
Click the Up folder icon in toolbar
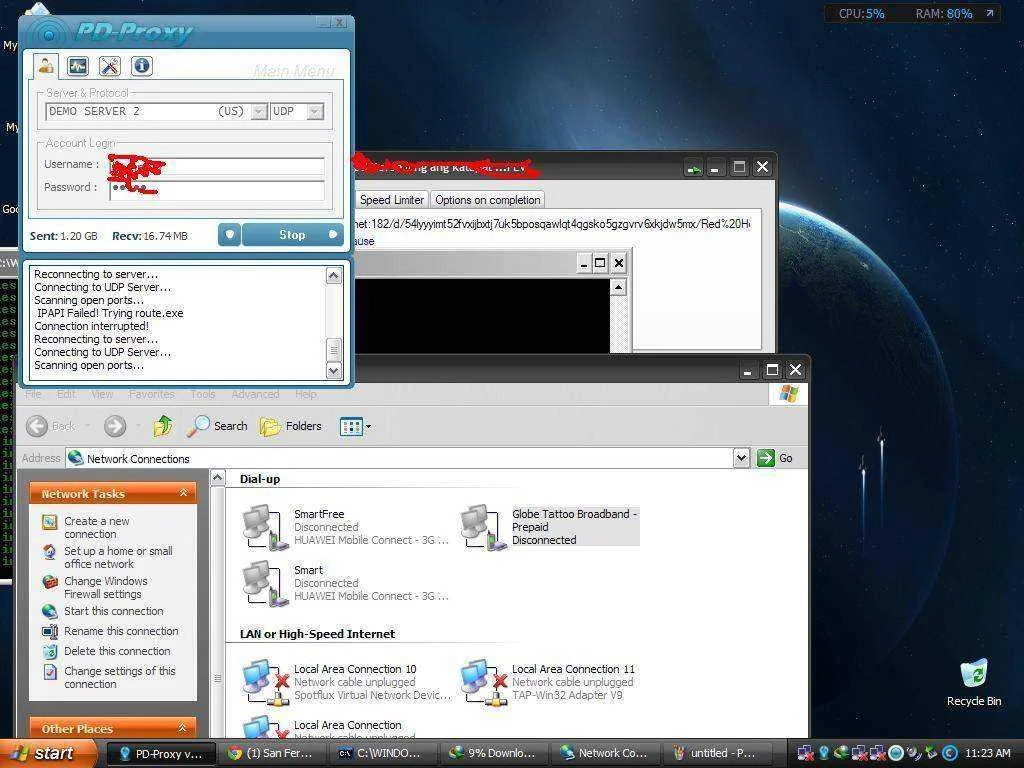pos(163,426)
